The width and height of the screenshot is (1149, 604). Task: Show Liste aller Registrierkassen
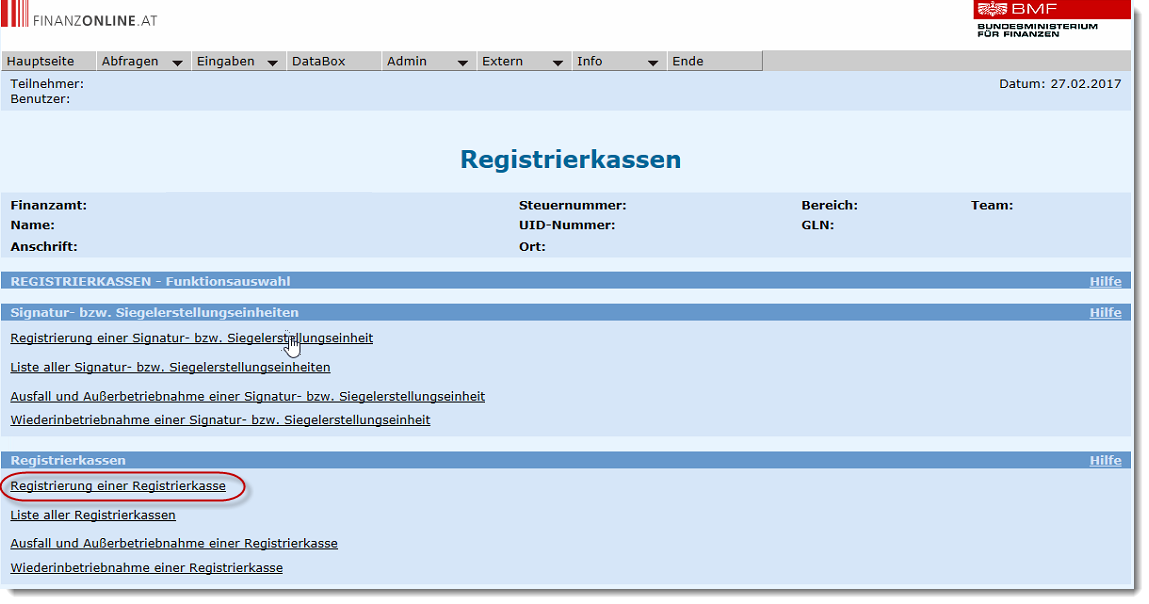[93, 515]
